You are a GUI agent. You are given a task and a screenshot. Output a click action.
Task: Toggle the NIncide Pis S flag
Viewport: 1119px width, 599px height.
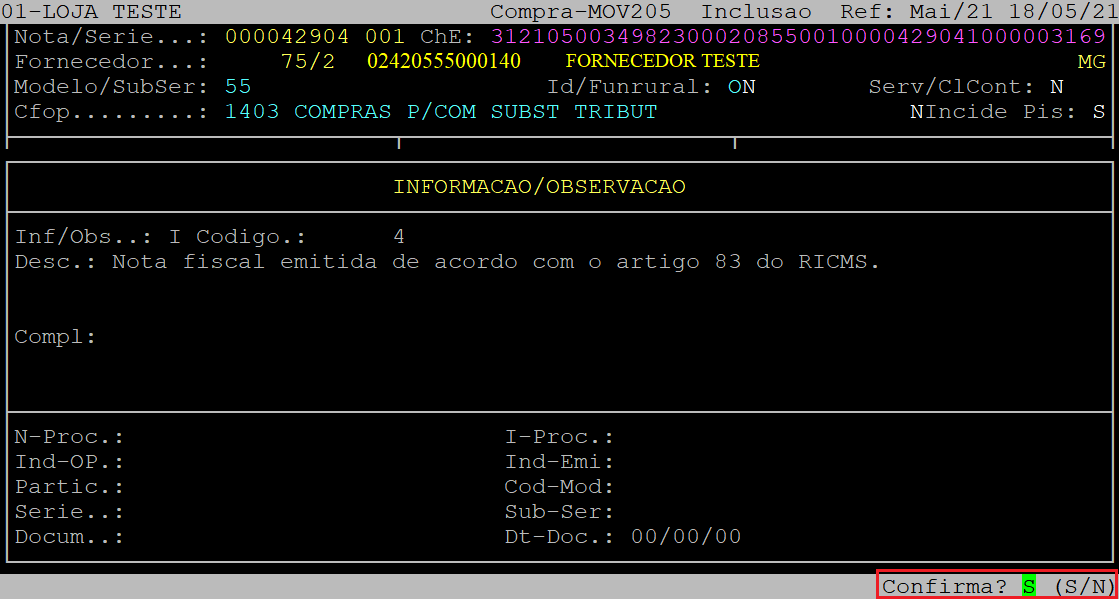click(1098, 112)
